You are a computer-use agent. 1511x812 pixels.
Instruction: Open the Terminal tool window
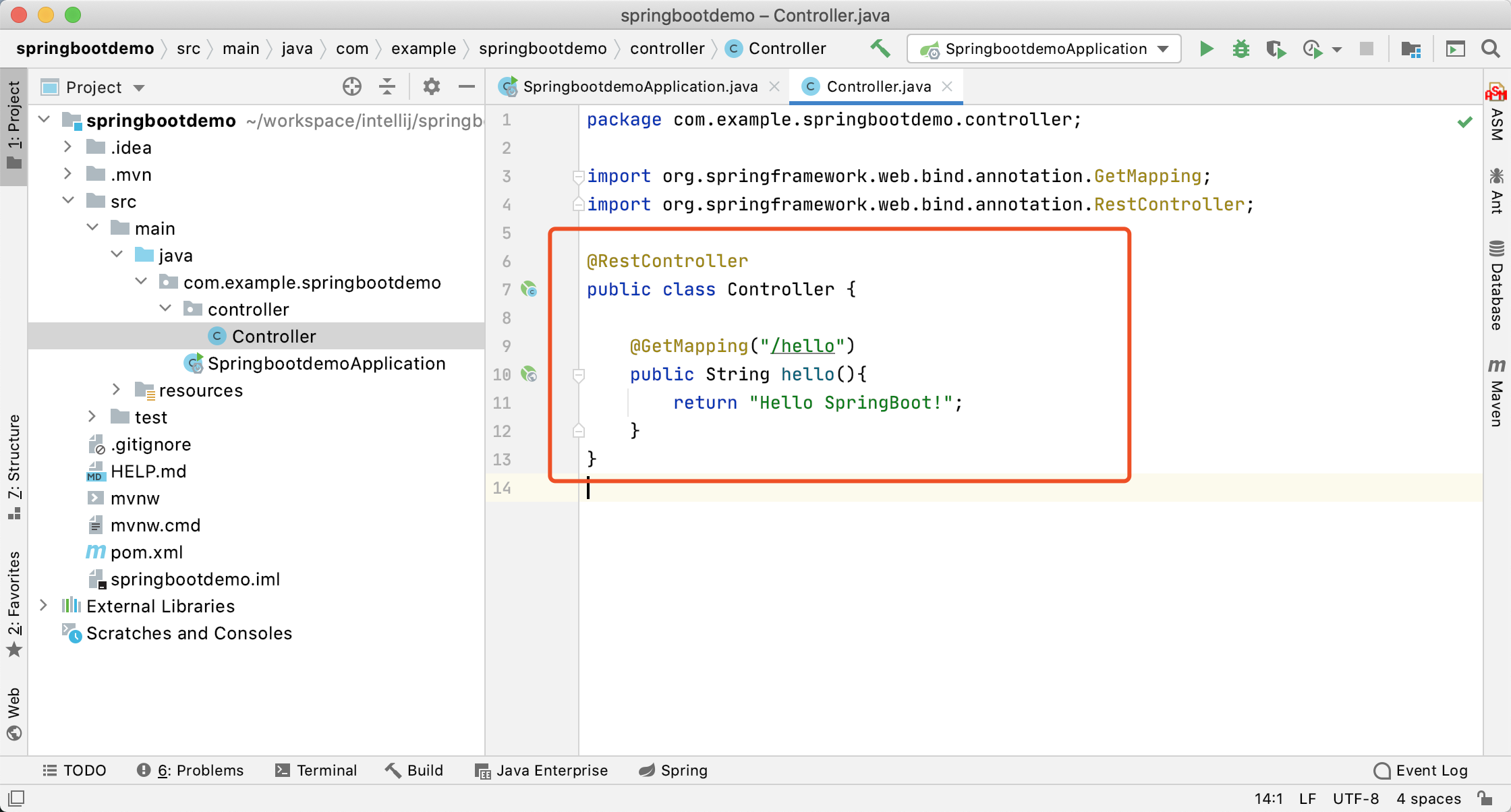316,770
